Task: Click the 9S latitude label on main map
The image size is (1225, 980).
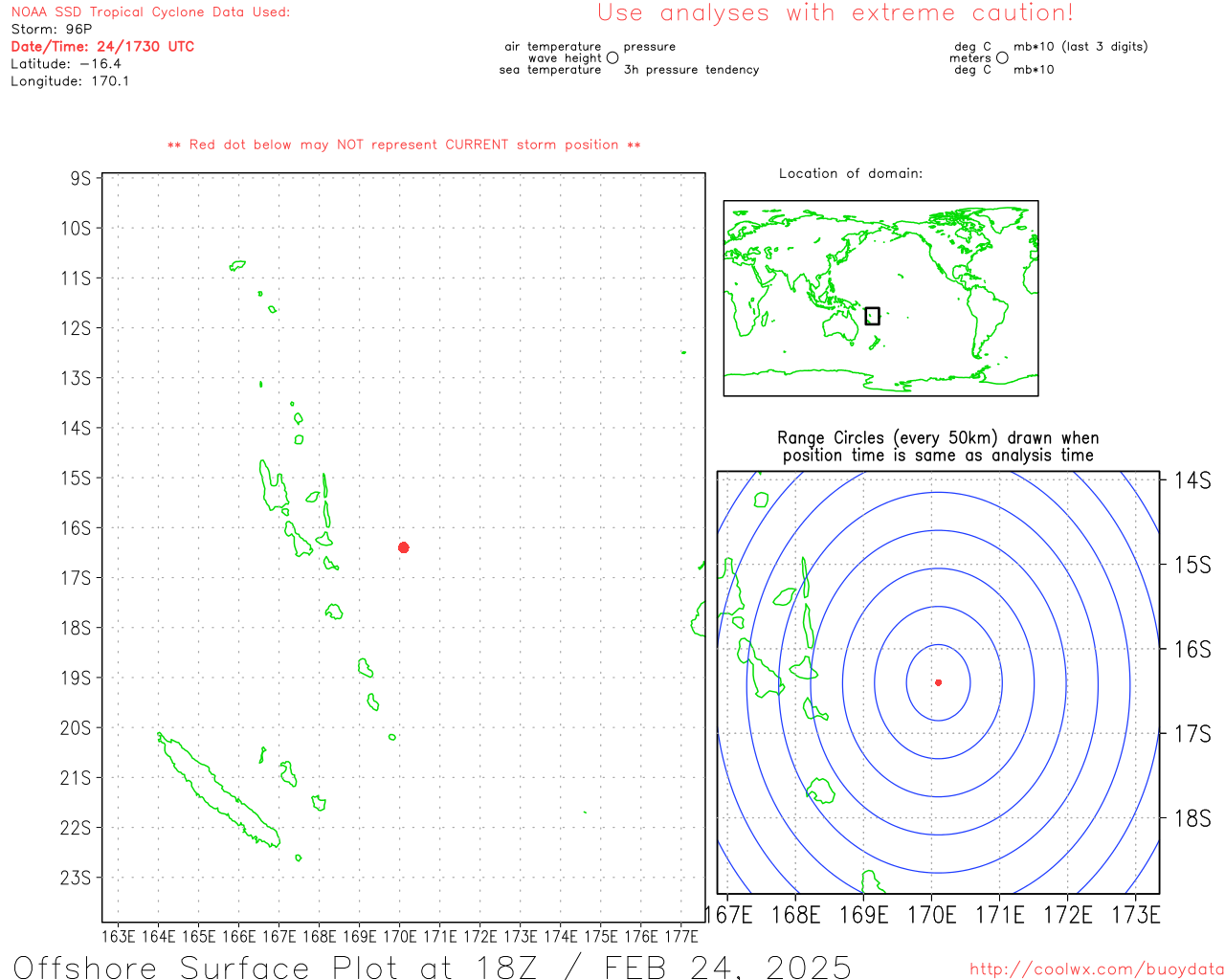Action: (x=80, y=179)
